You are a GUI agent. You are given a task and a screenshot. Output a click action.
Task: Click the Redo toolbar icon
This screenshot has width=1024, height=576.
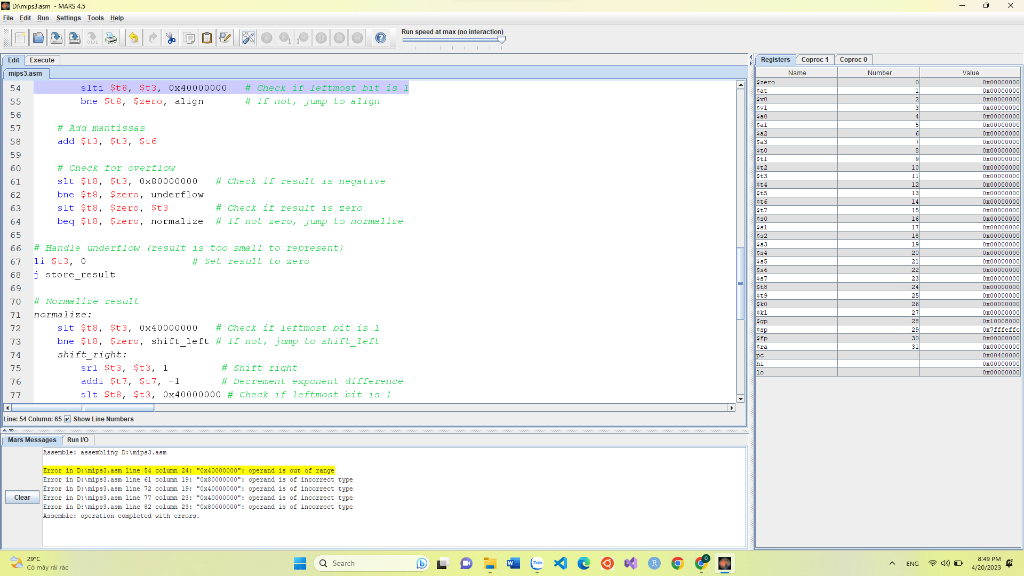tap(152, 38)
